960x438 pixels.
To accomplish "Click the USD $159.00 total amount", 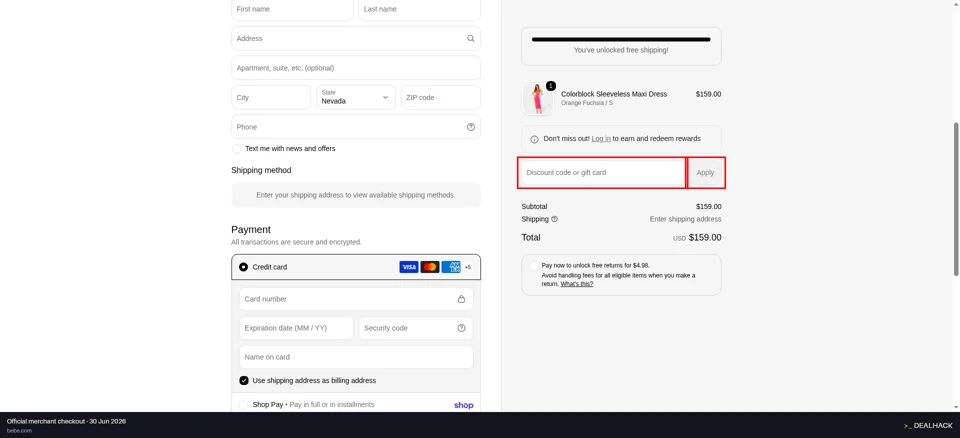I will (x=697, y=238).
